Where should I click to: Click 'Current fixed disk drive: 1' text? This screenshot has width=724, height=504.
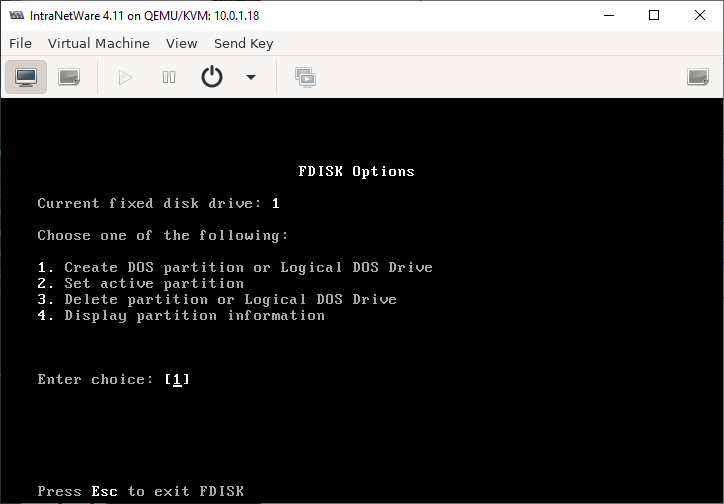click(158, 204)
